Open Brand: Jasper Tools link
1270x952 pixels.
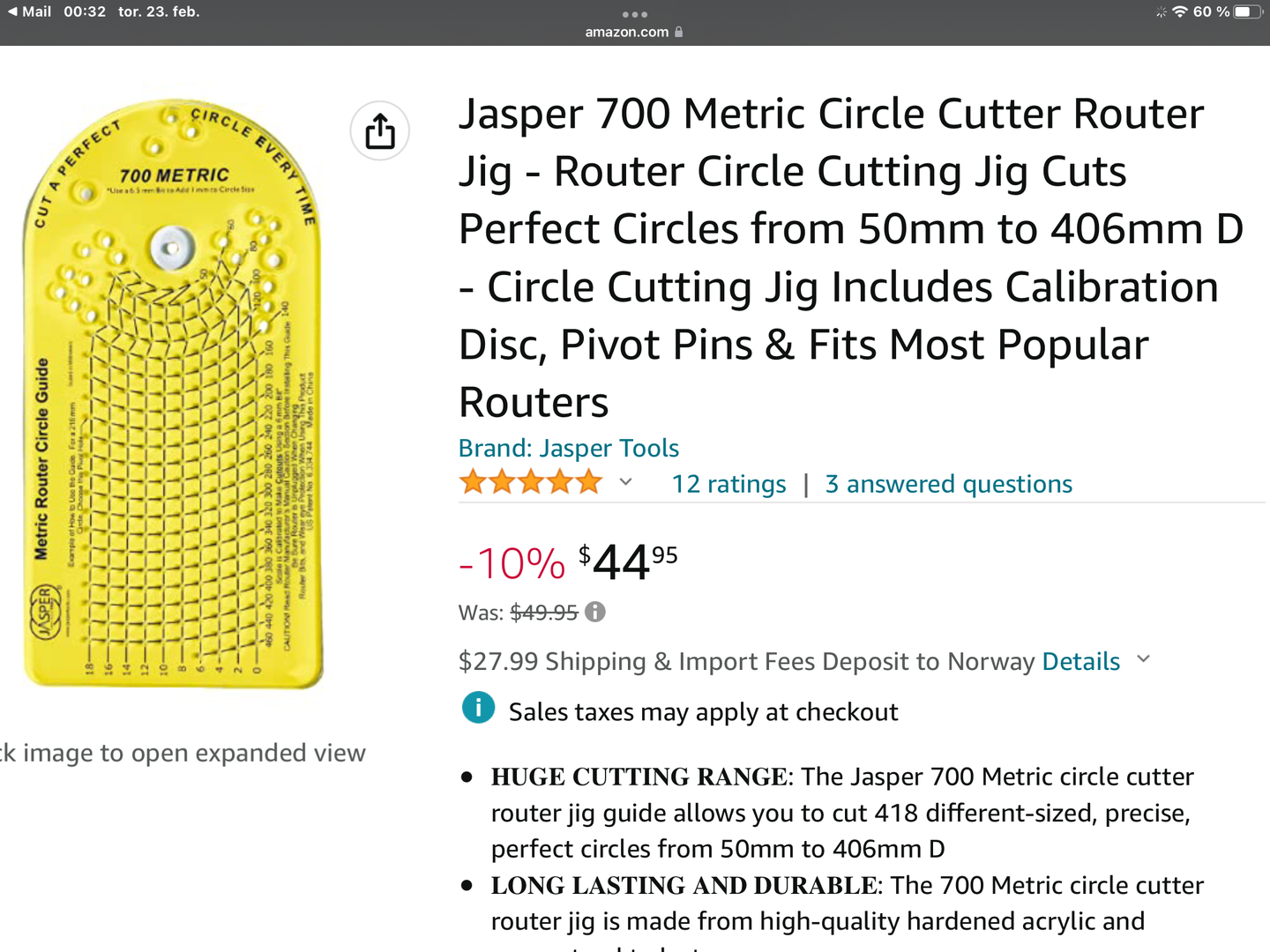(x=569, y=448)
